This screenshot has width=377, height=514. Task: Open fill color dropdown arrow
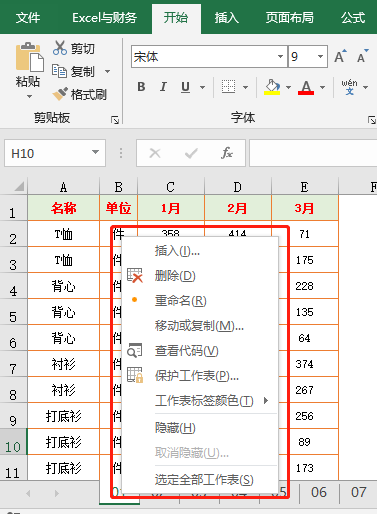(x=288, y=87)
